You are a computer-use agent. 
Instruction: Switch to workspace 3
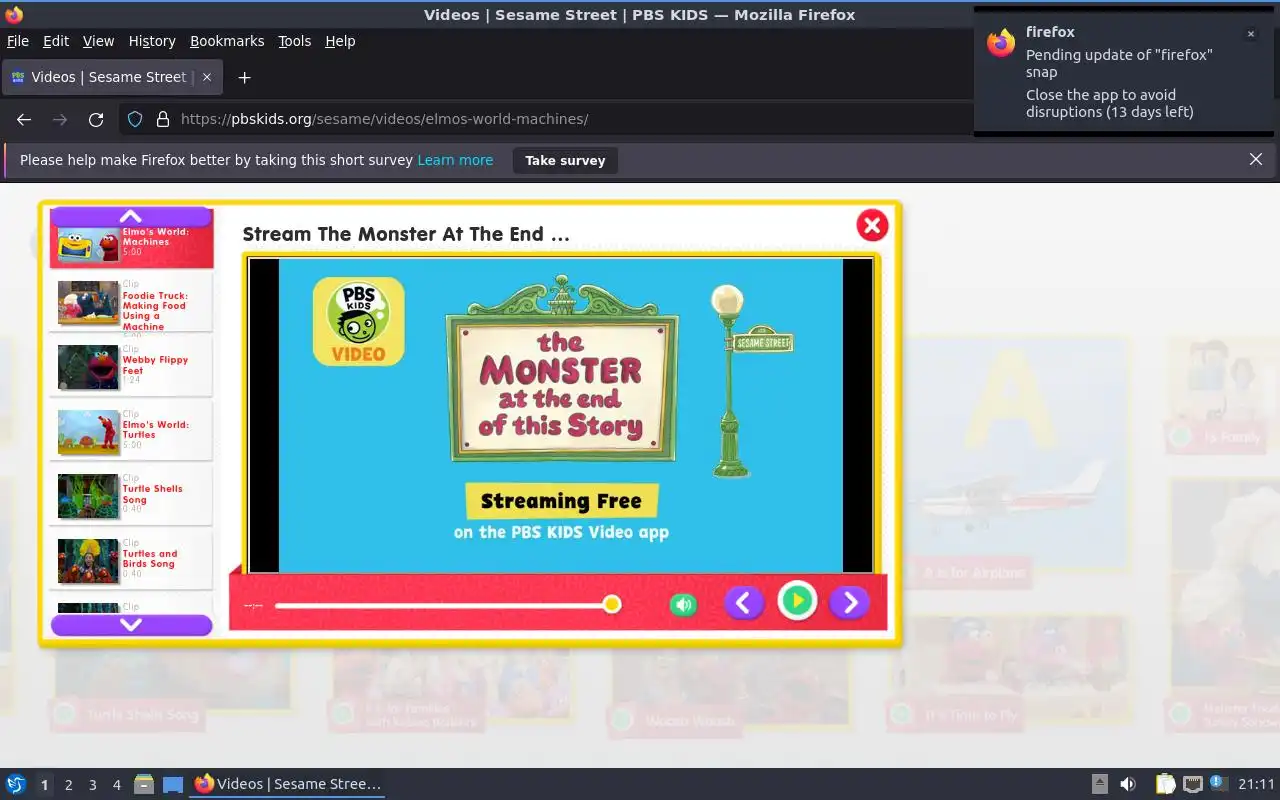point(92,785)
